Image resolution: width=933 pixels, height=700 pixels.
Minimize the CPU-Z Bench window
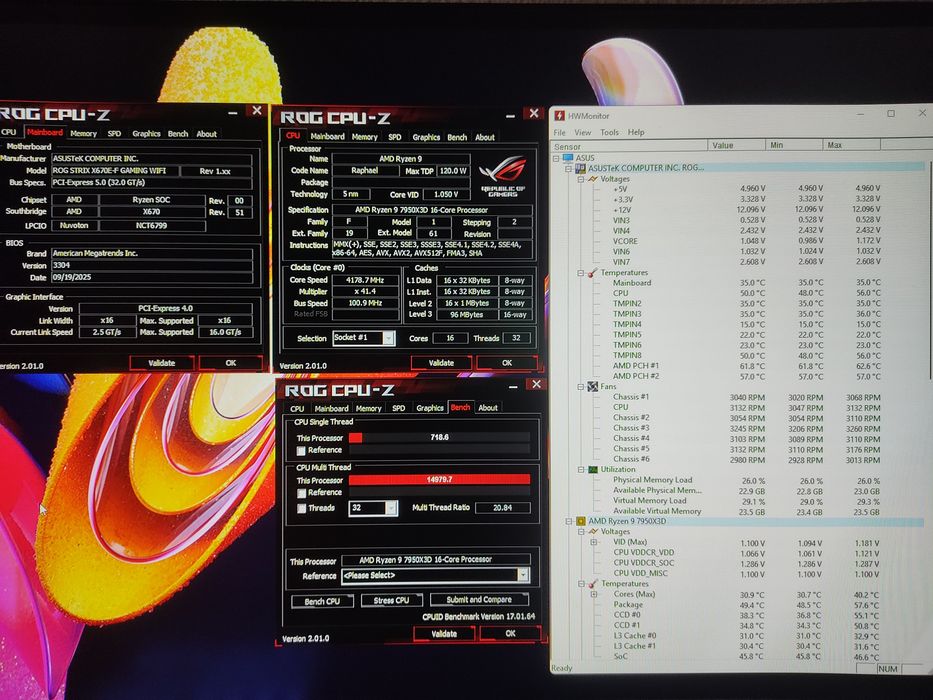513,386
